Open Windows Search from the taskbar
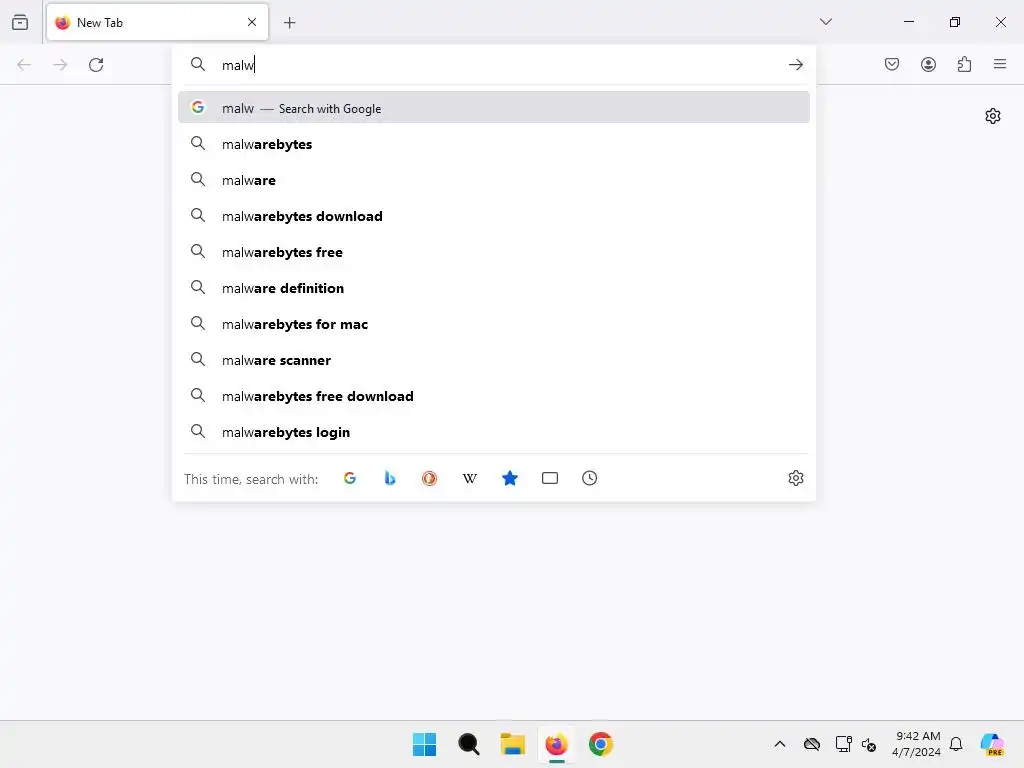The image size is (1024, 768). [469, 744]
